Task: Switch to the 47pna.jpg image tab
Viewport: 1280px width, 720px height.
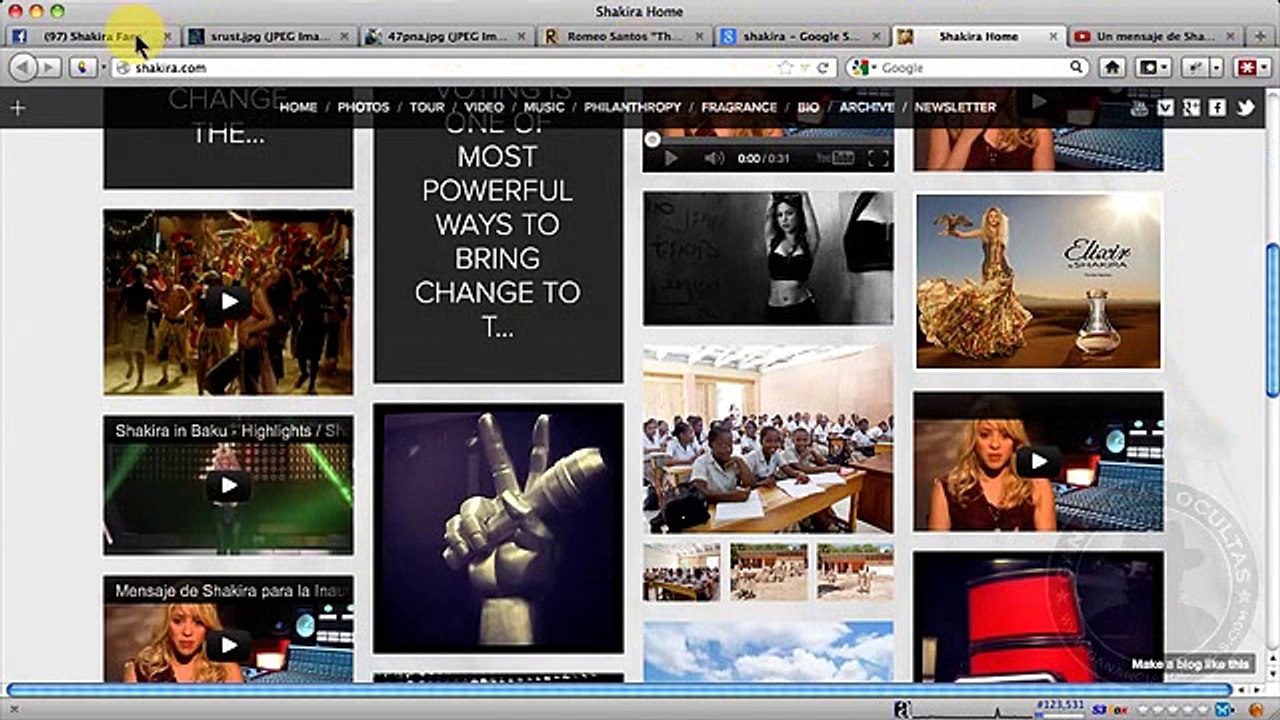Action: click(445, 36)
